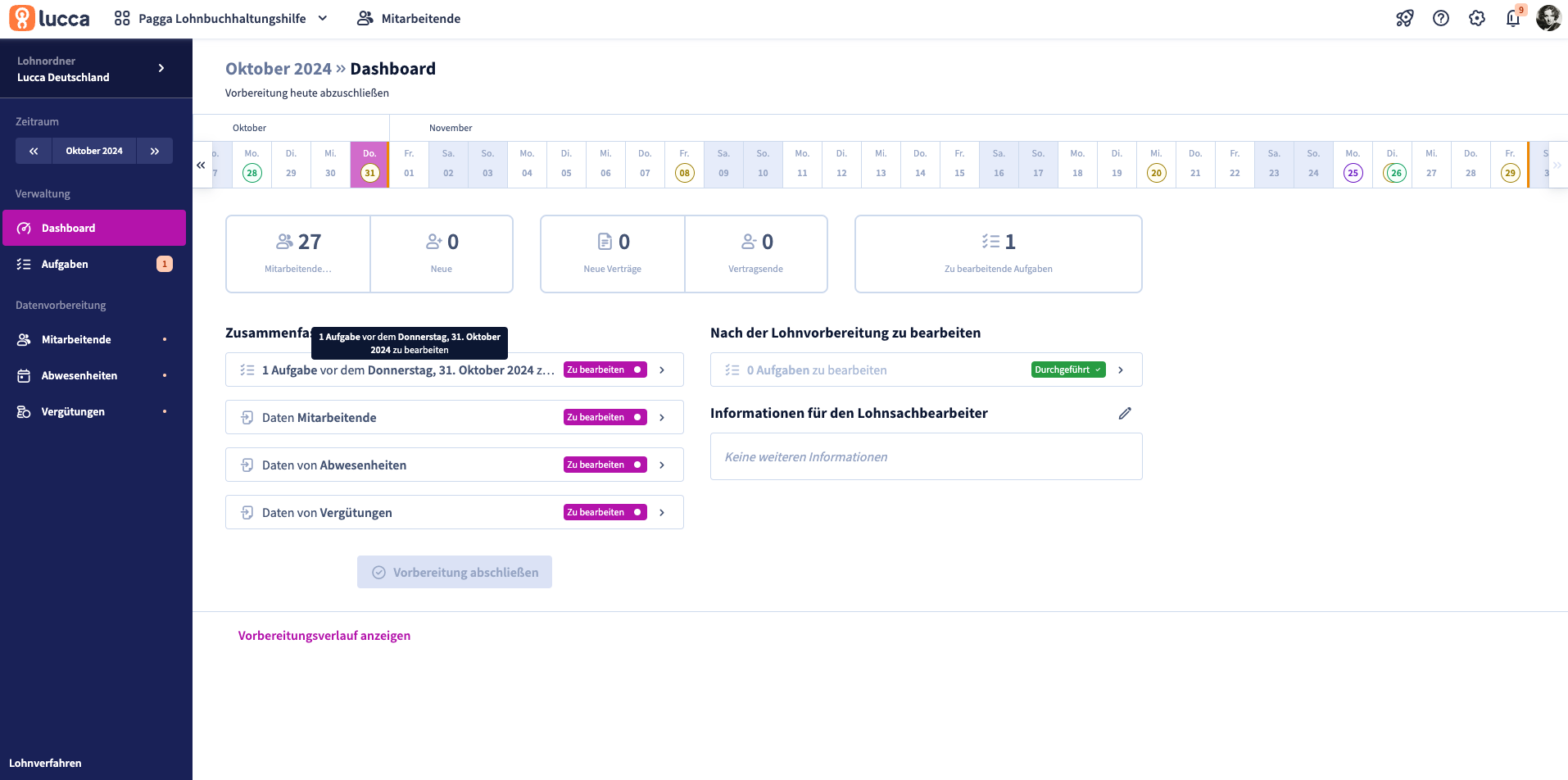Open the notifications bell
Viewport: 1568px width, 780px height.
[1512, 18]
